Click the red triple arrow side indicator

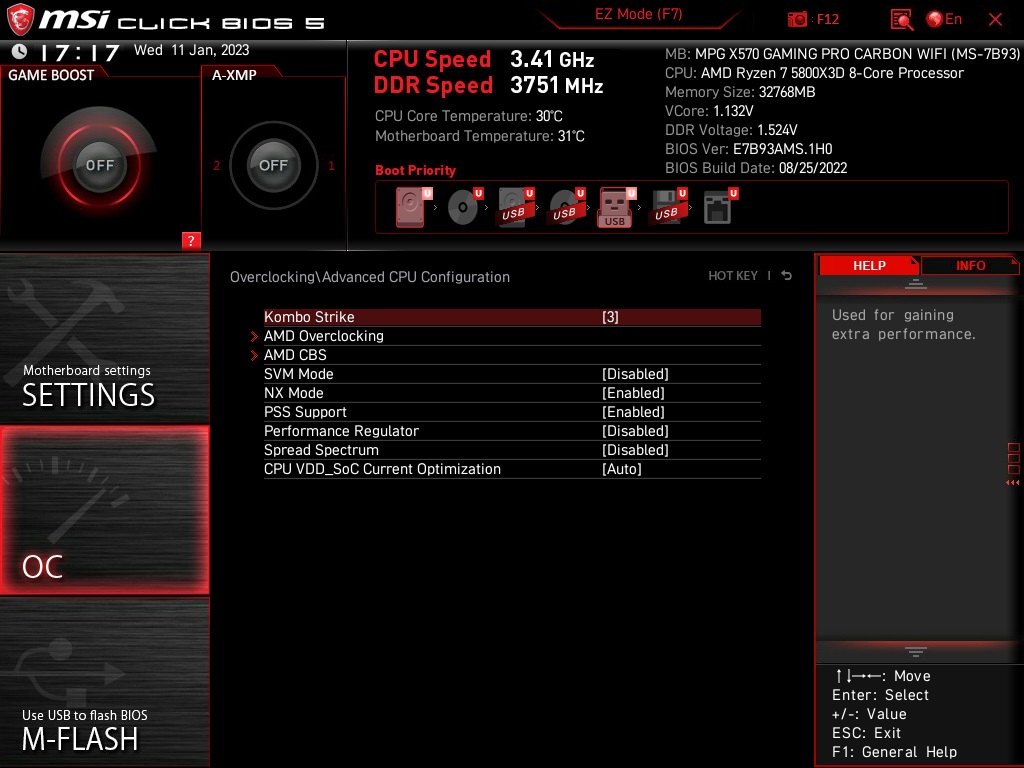[1012, 483]
